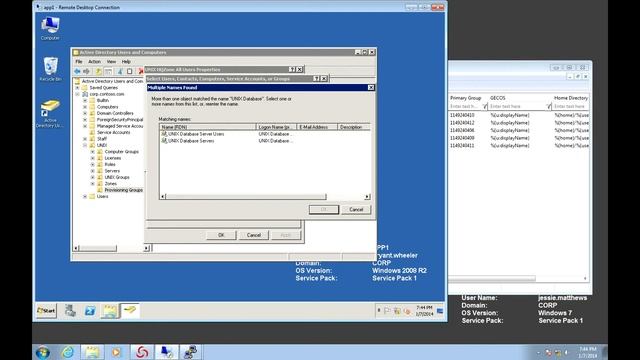Click Remote Desktop Connection on host taskbar
This screenshot has height=360, width=640.
pos(166,352)
